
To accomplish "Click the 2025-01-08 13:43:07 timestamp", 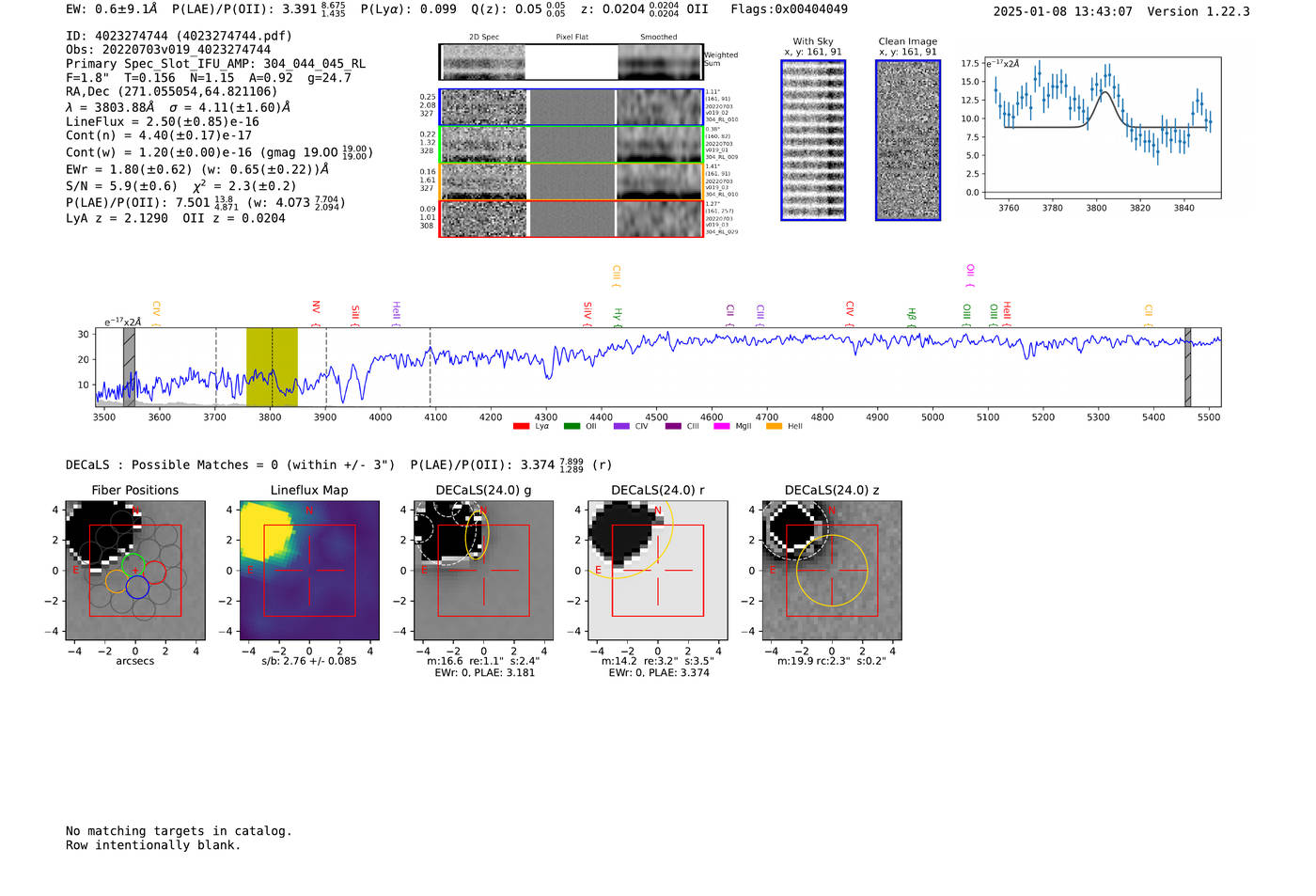I will click(x=1063, y=11).
